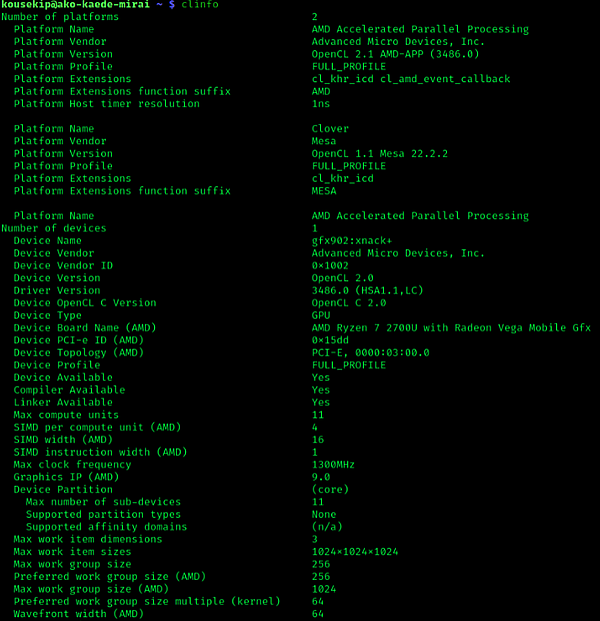
Task: Click the 'OpenCL 1.1 Mesa 22.2.2' version text
Action: click(x=380, y=154)
